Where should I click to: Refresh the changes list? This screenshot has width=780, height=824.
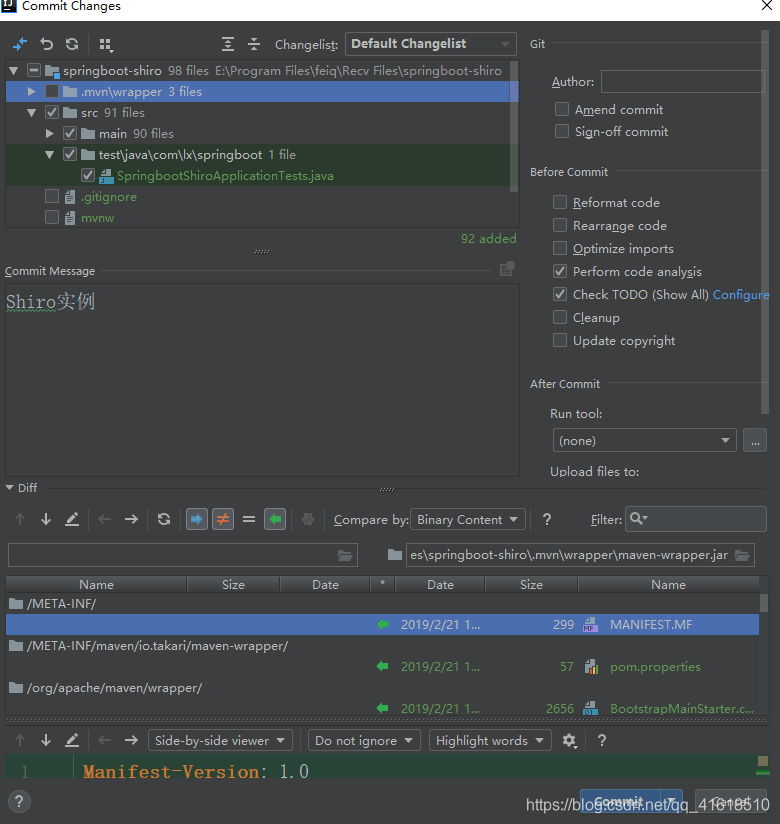(72, 44)
